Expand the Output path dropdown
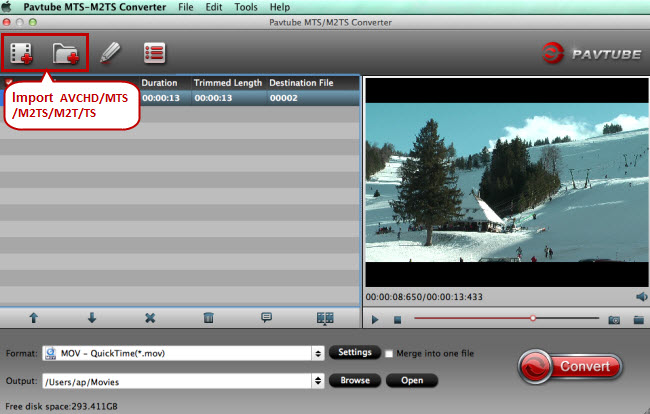The image size is (650, 414). click(x=318, y=381)
